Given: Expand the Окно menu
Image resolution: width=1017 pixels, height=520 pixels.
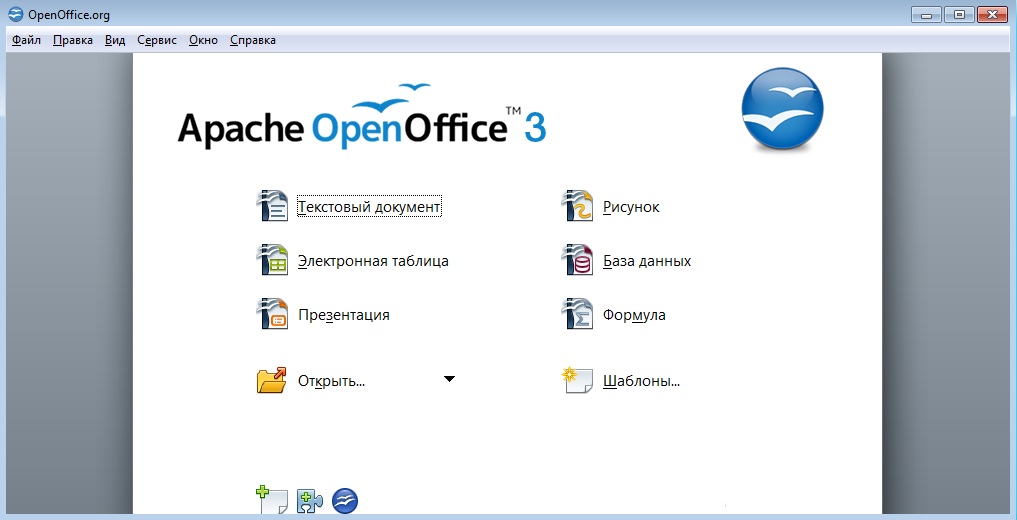Looking at the screenshot, I should point(203,40).
